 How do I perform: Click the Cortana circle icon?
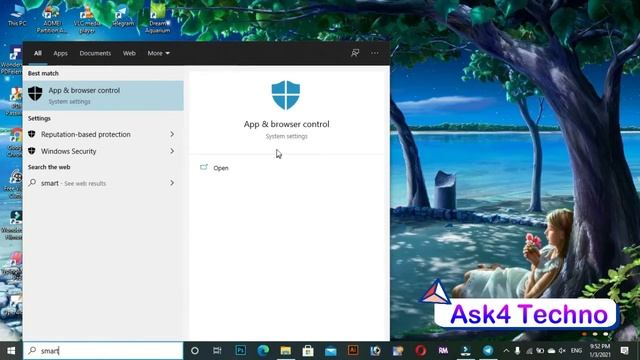coord(195,351)
